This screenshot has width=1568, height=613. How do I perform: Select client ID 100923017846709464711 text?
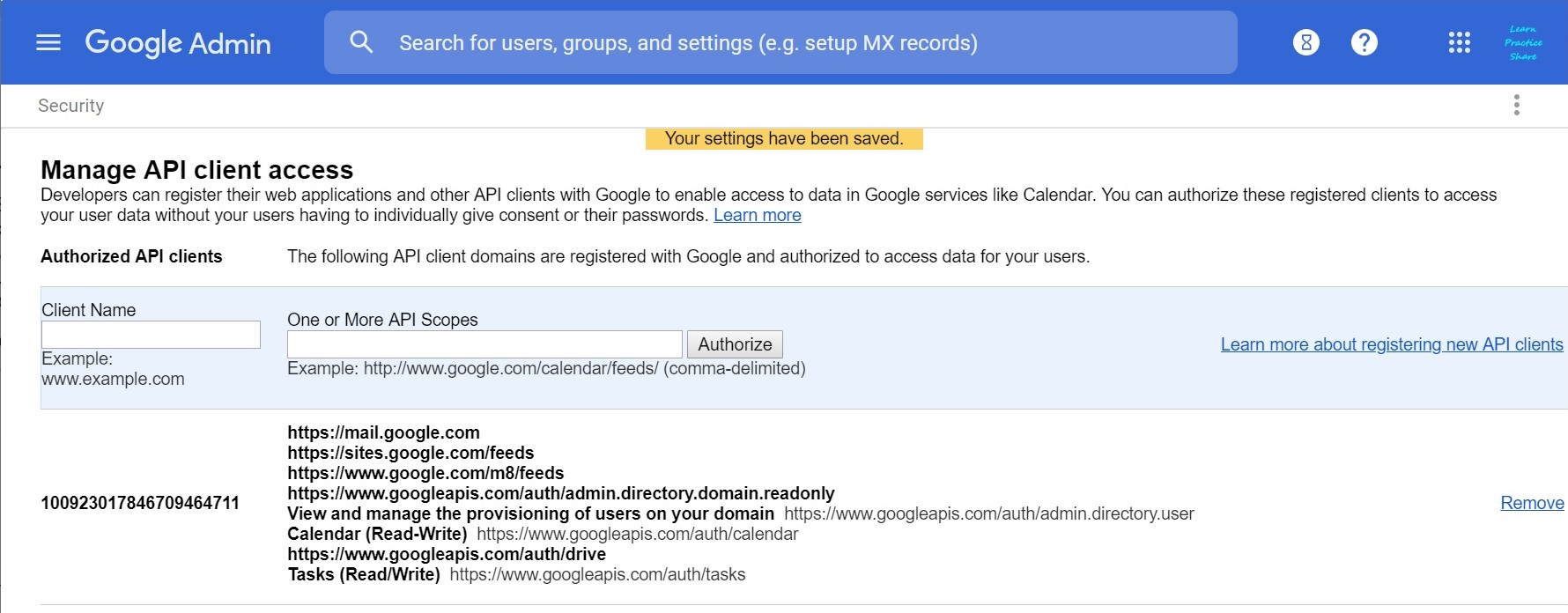pos(140,503)
